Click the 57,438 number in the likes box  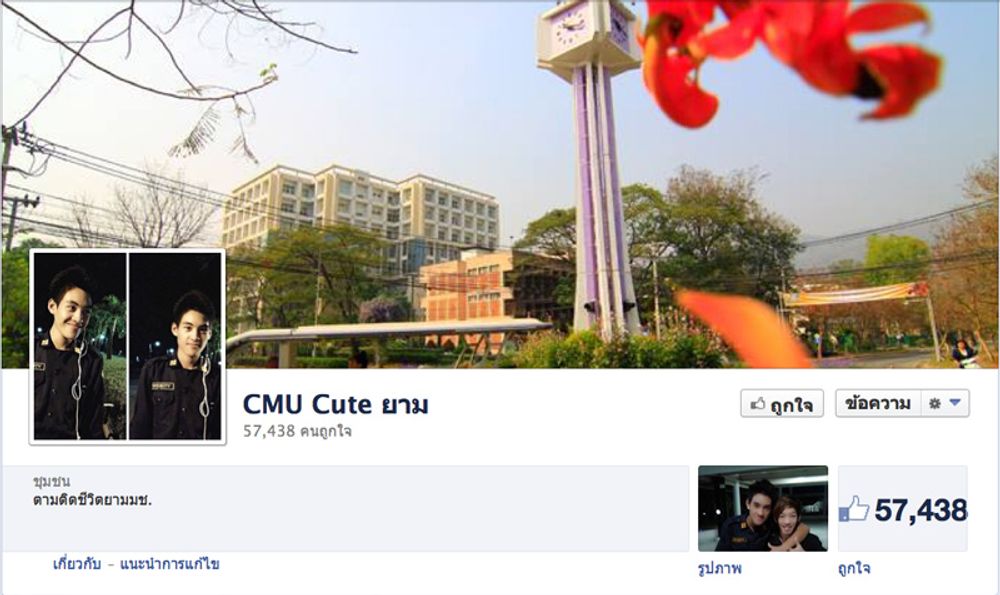[x=920, y=510]
